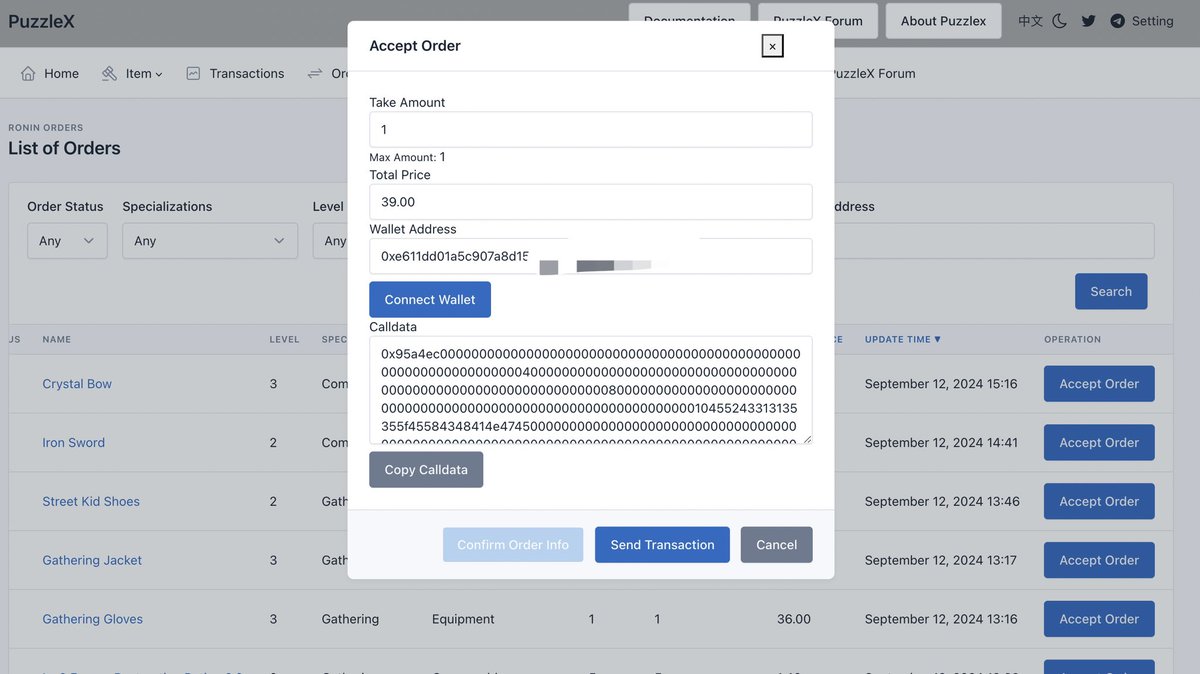Viewport: 1200px width, 674px height.
Task: Open the About Puzzlex tab
Action: pyautogui.click(x=942, y=20)
